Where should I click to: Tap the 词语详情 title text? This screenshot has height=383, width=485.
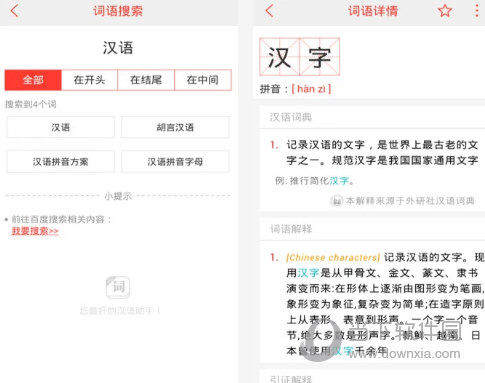(x=373, y=11)
